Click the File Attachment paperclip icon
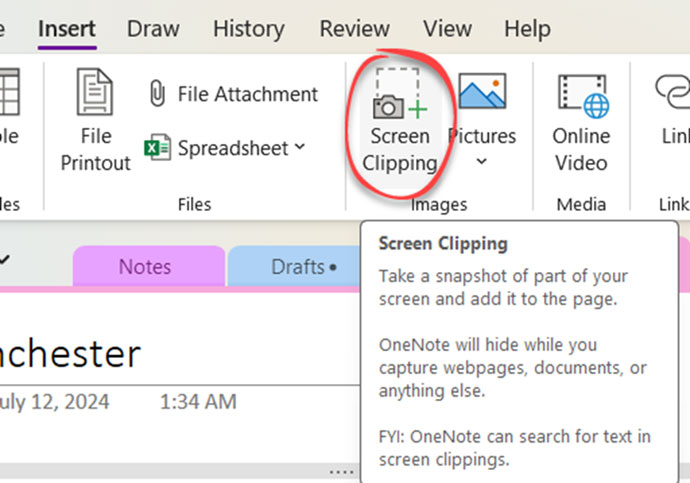690x483 pixels. [157, 94]
